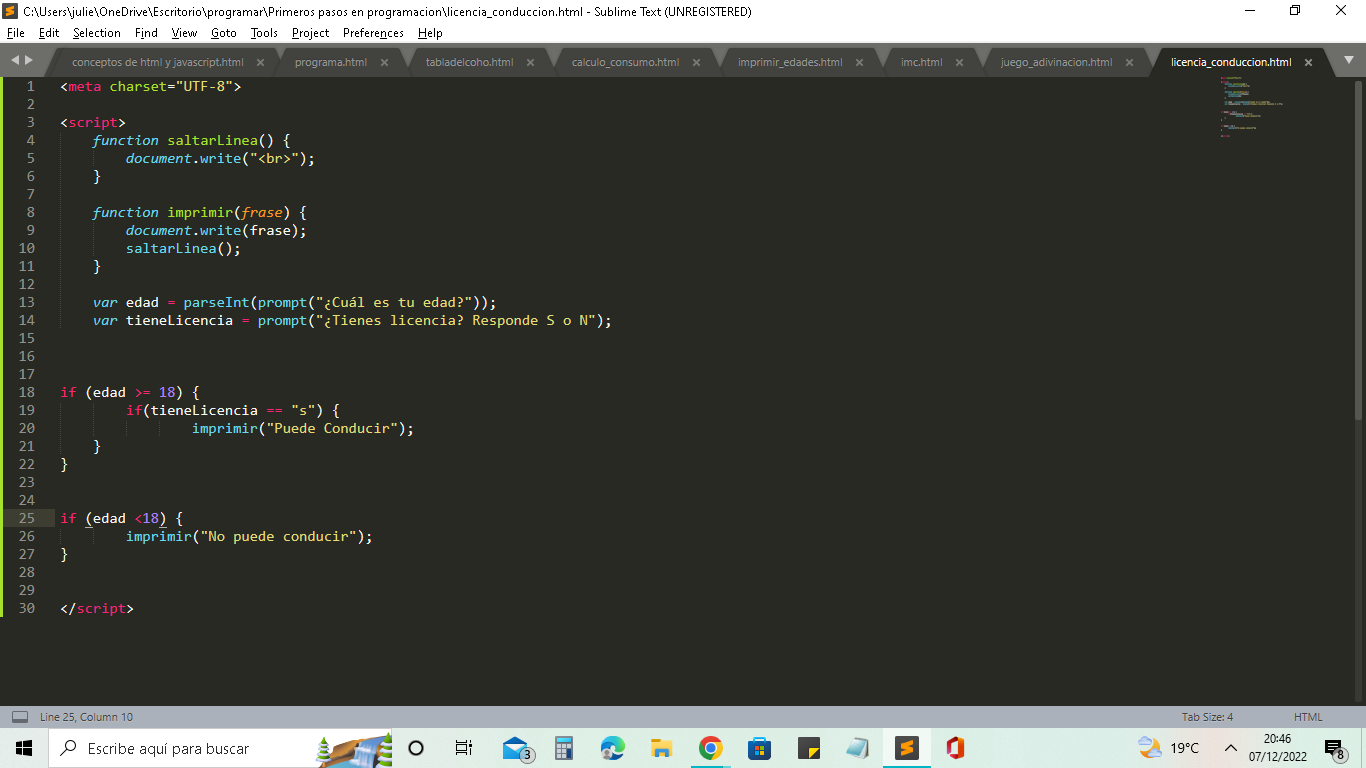The image size is (1366, 768).
Task: Close the juego_adivinacion.html tab
Action: click(1129, 62)
